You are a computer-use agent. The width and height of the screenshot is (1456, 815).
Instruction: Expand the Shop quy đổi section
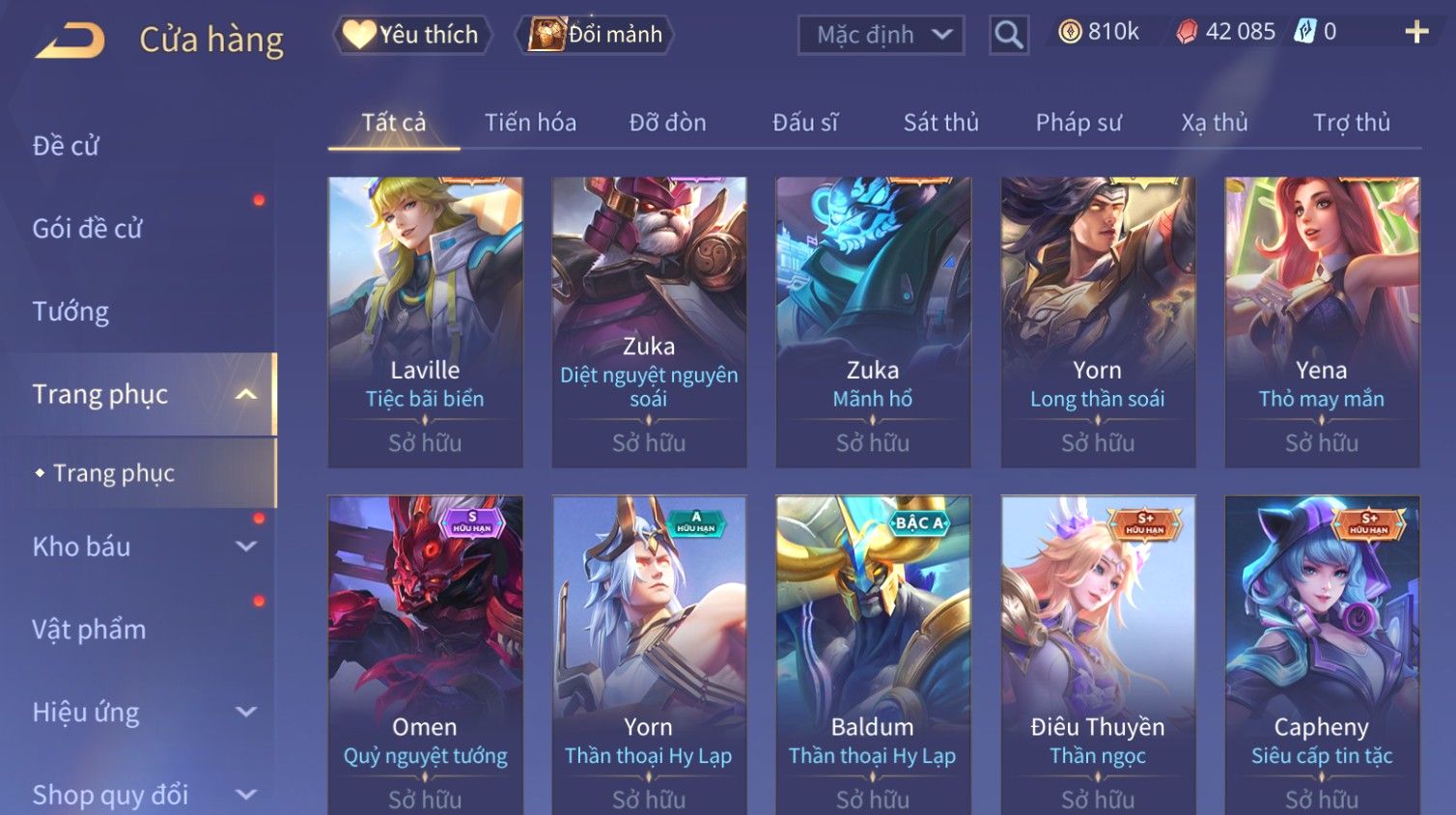(246, 795)
